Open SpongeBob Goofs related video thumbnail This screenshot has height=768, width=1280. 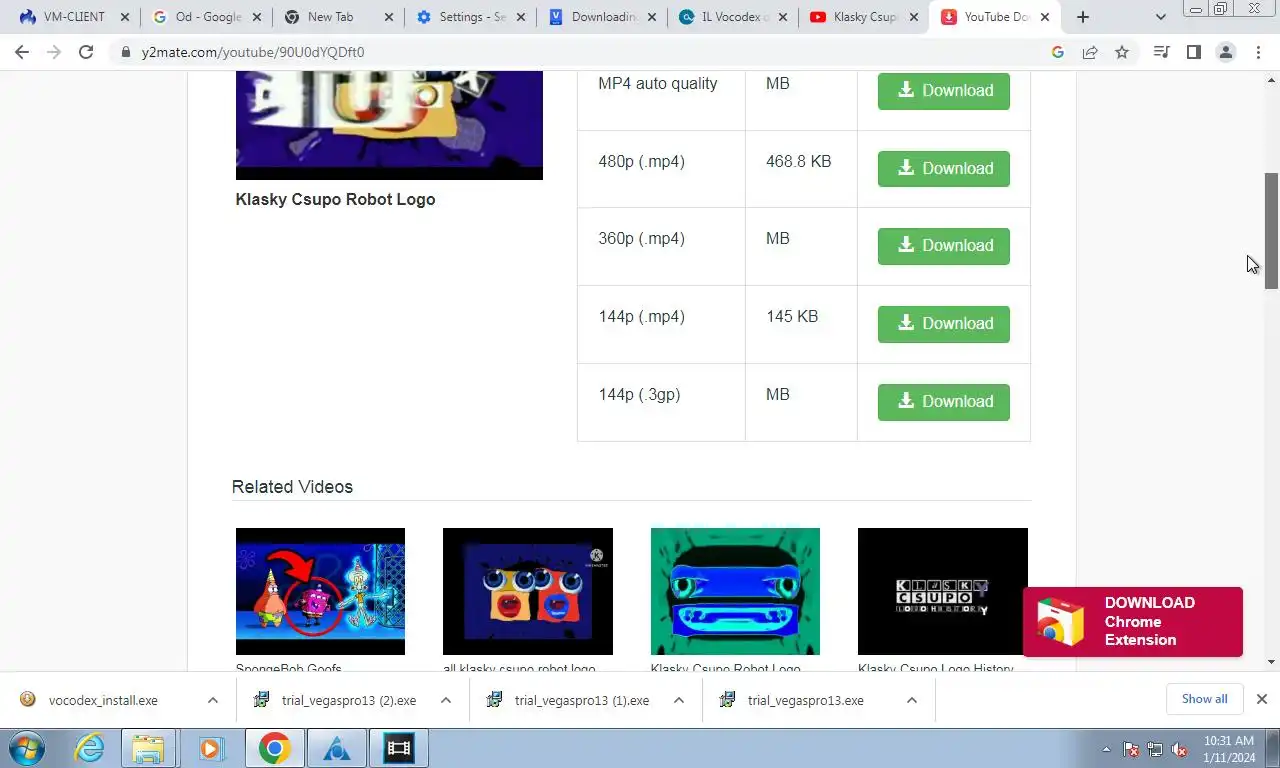click(320, 591)
